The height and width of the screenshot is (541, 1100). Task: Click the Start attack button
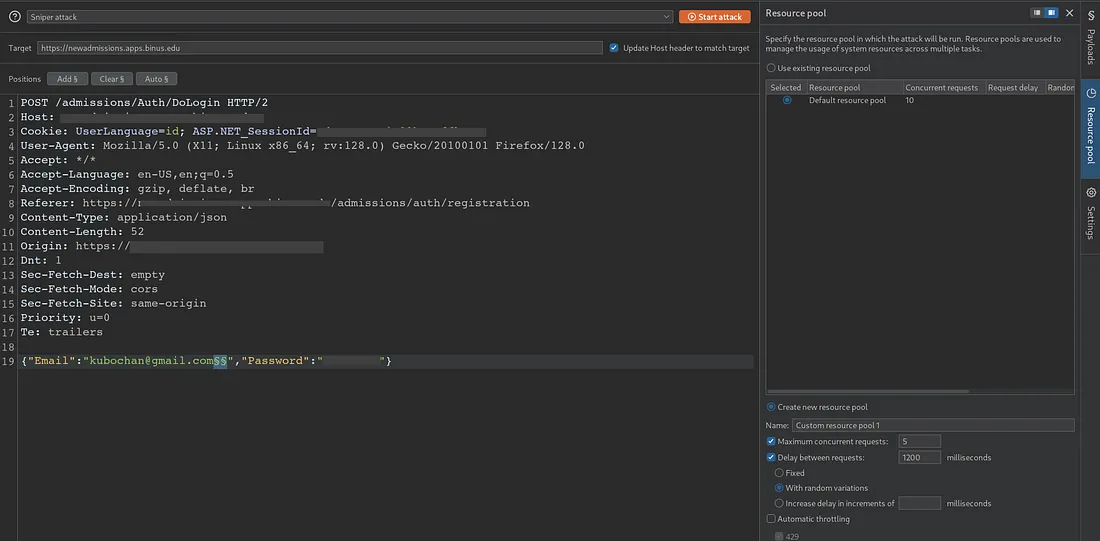(714, 17)
